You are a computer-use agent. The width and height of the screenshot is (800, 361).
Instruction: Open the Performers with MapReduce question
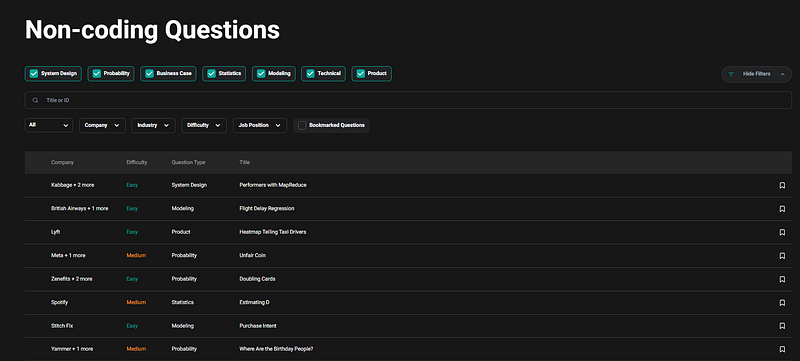pyautogui.click(x=273, y=185)
